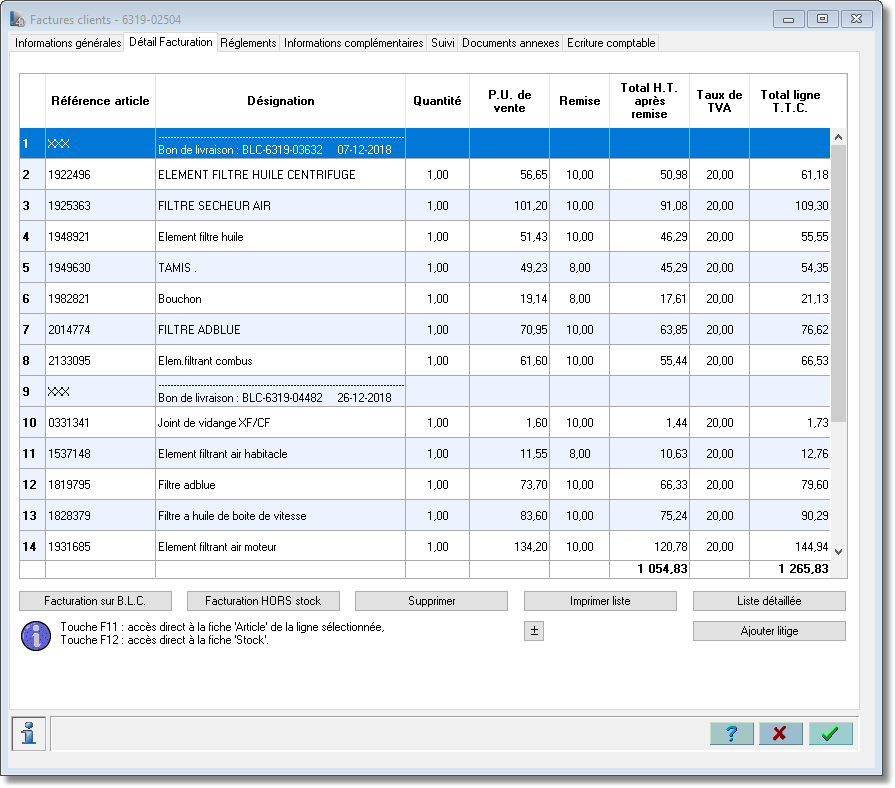Click reference 1922496 cell
Viewport: 895px width, 788px height.
(x=100, y=175)
